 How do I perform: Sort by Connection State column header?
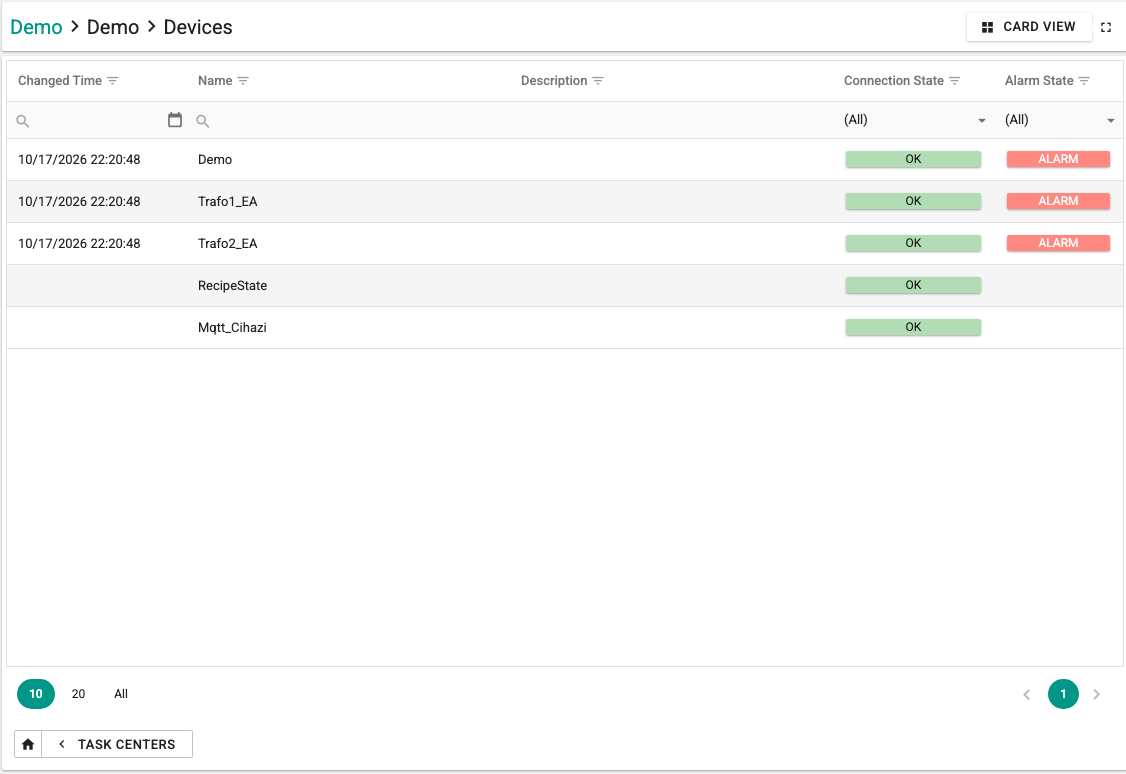tap(893, 80)
